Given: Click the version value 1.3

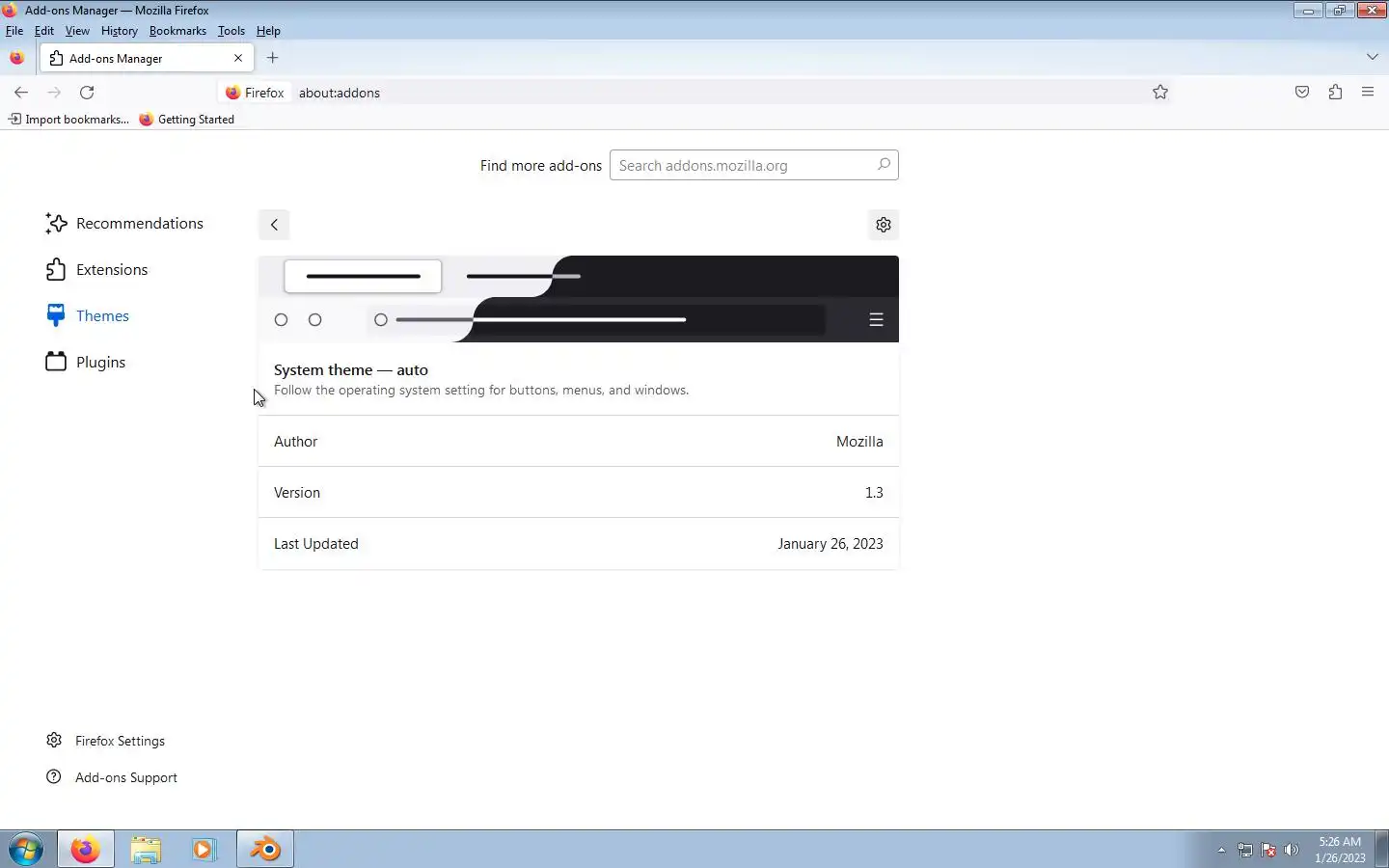Looking at the screenshot, I should pos(874,493).
